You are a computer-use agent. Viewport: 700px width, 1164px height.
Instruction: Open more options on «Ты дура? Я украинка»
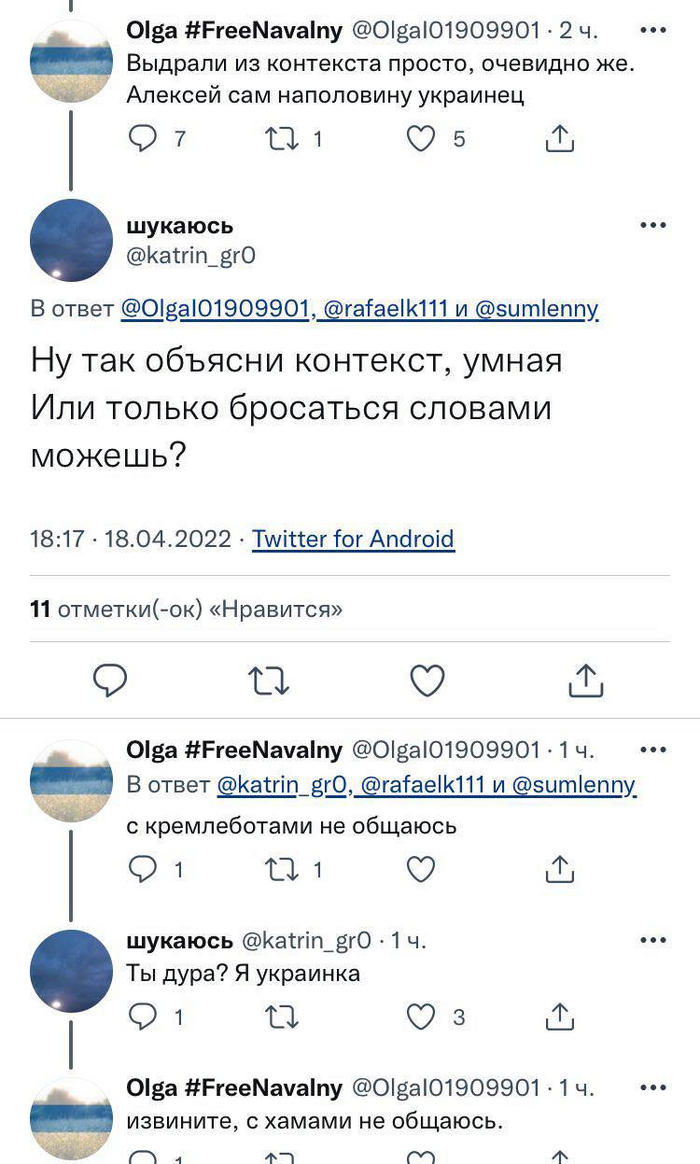point(653,939)
